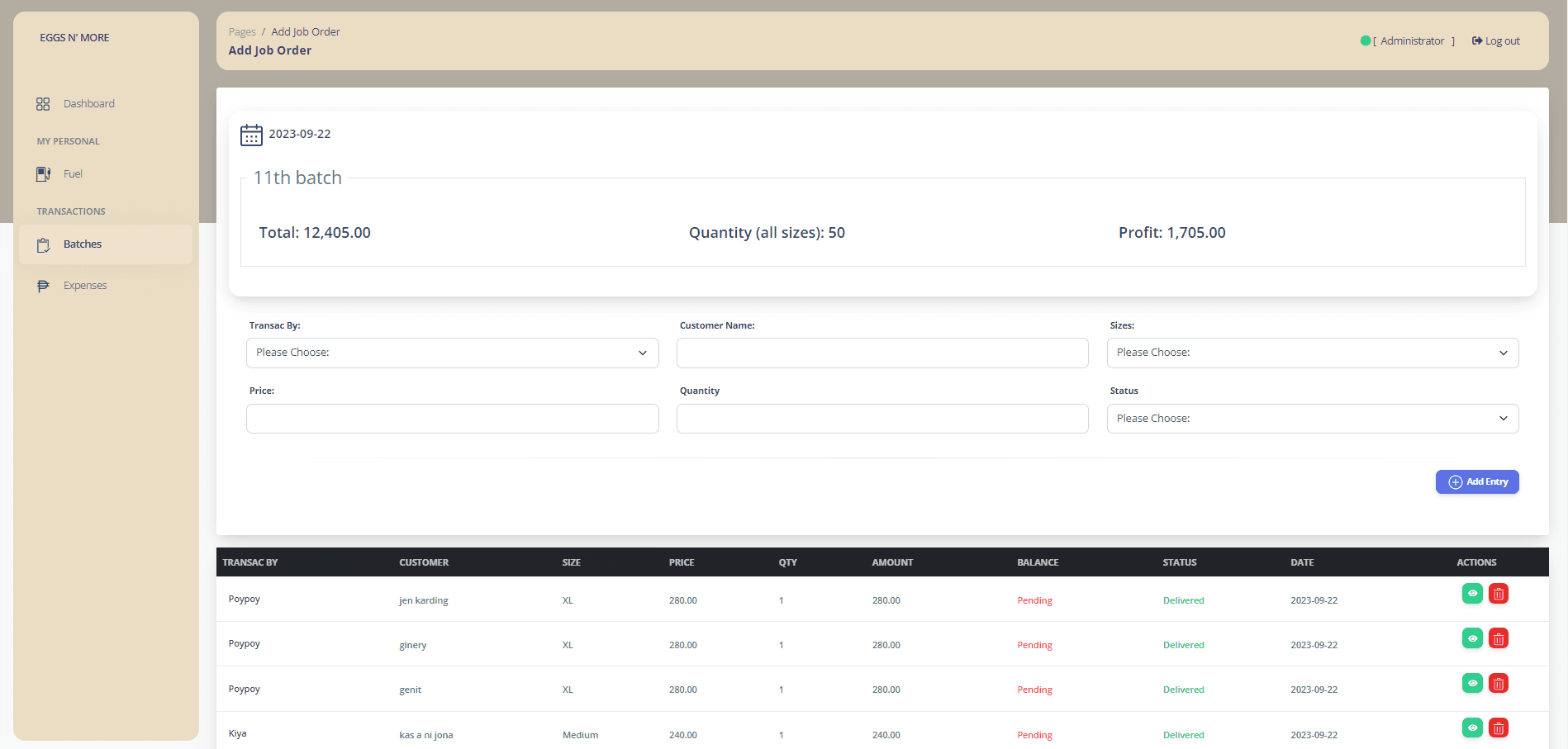Open the Status dropdown
Viewport: 1568px width, 749px height.
[1313, 419]
